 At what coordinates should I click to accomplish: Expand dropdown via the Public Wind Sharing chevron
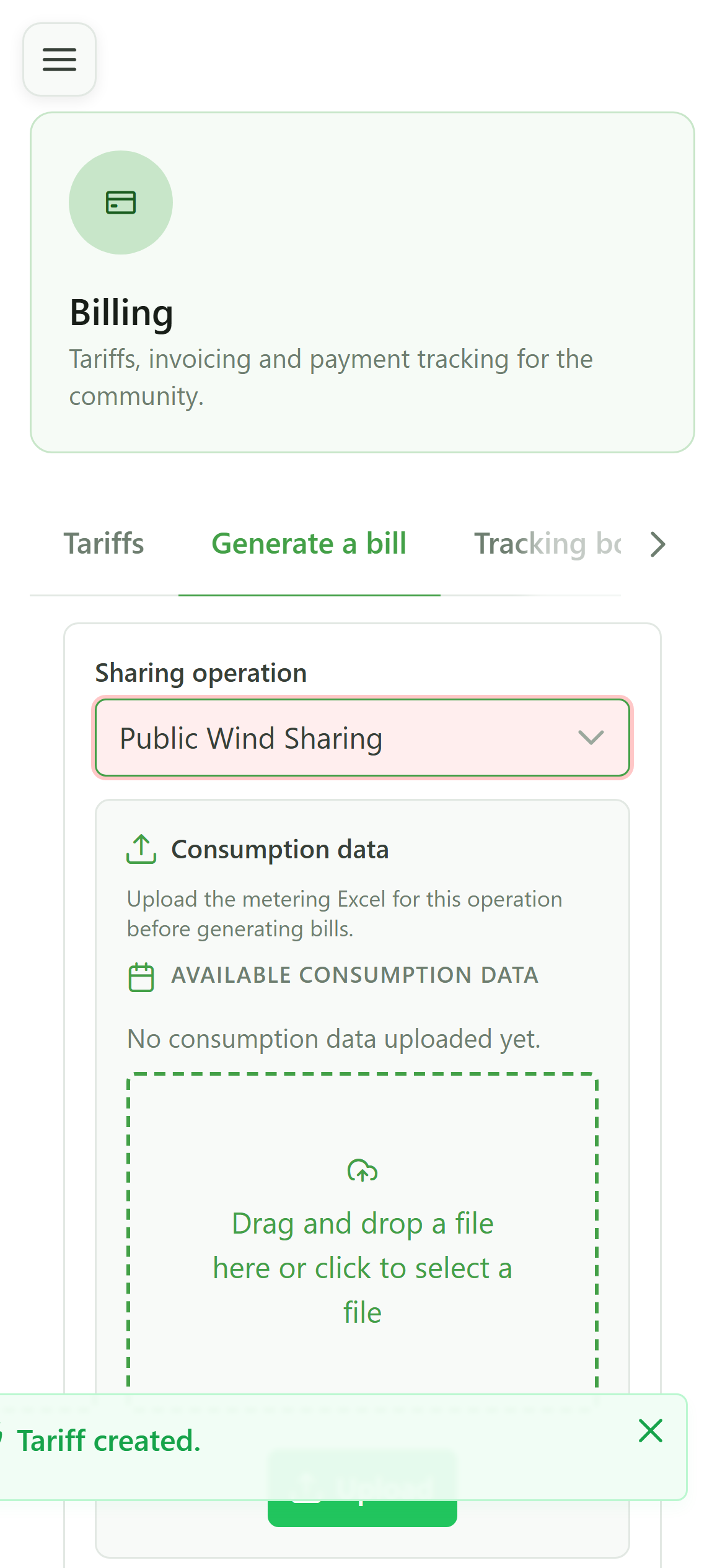591,738
